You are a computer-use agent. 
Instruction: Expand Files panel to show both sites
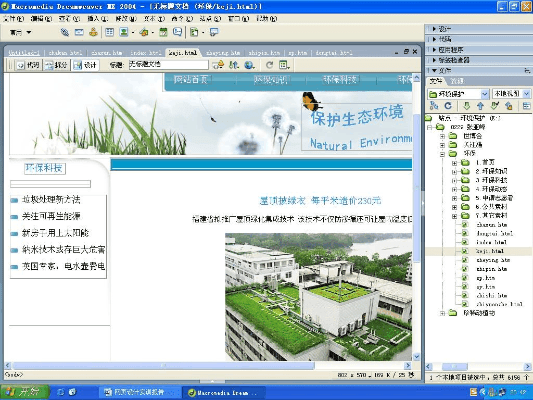[x=526, y=106]
